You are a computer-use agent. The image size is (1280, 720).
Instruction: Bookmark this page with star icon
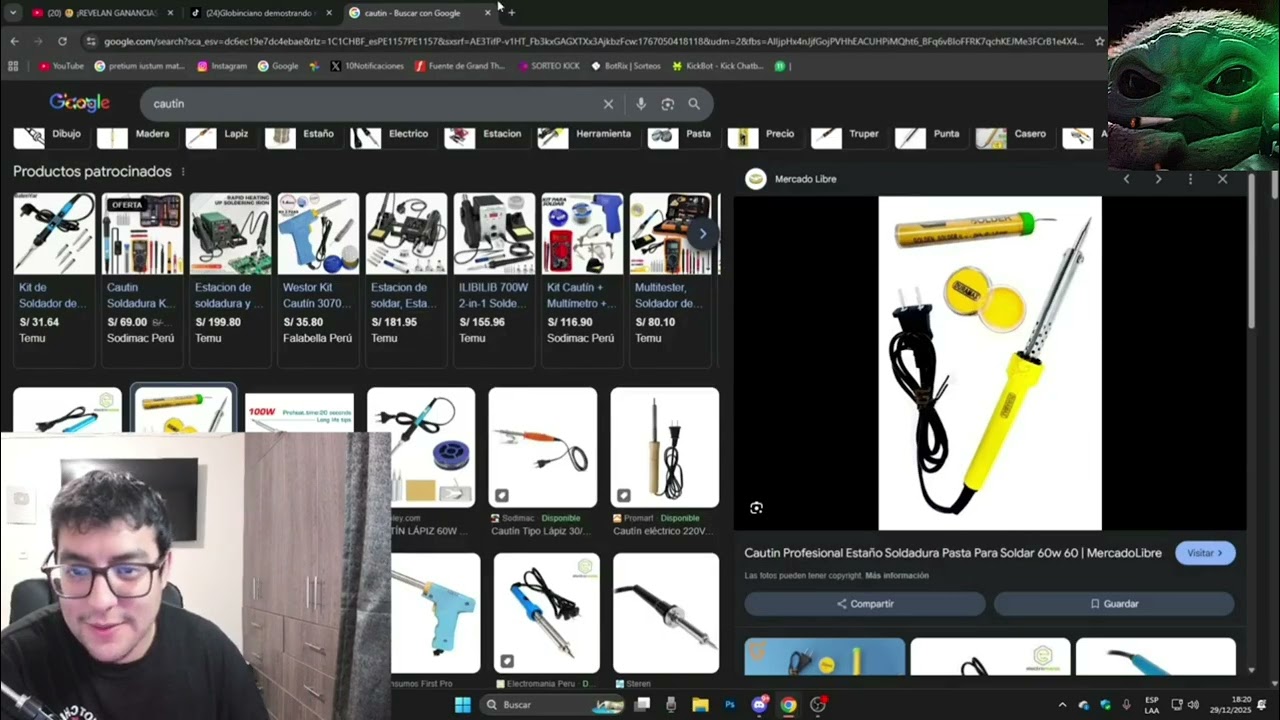click(x=1100, y=41)
